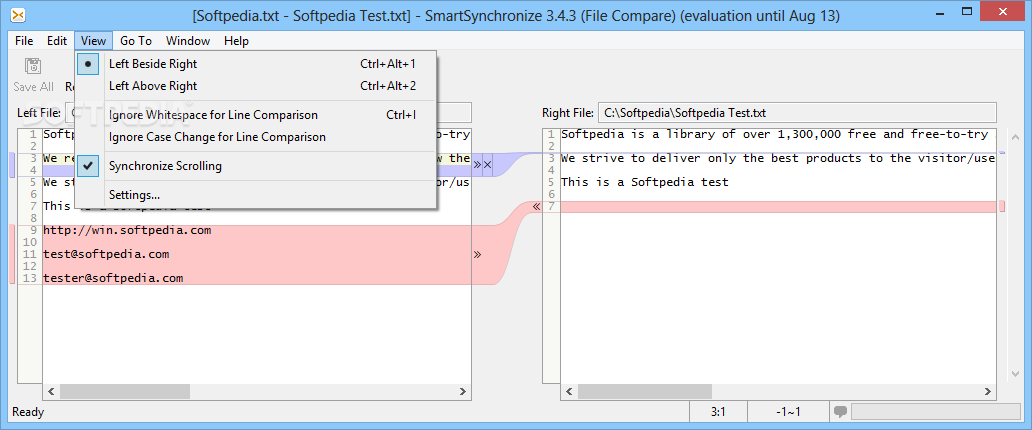Click the left pane's horizontal scrollbar thumb
Viewport: 1032px width, 430px height.
(x=124, y=392)
